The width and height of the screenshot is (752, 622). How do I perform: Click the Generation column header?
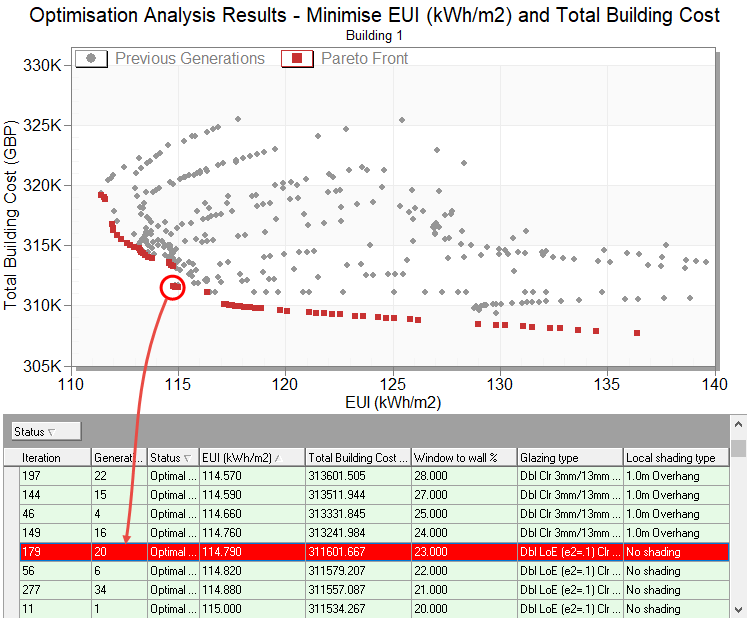[x=118, y=457]
